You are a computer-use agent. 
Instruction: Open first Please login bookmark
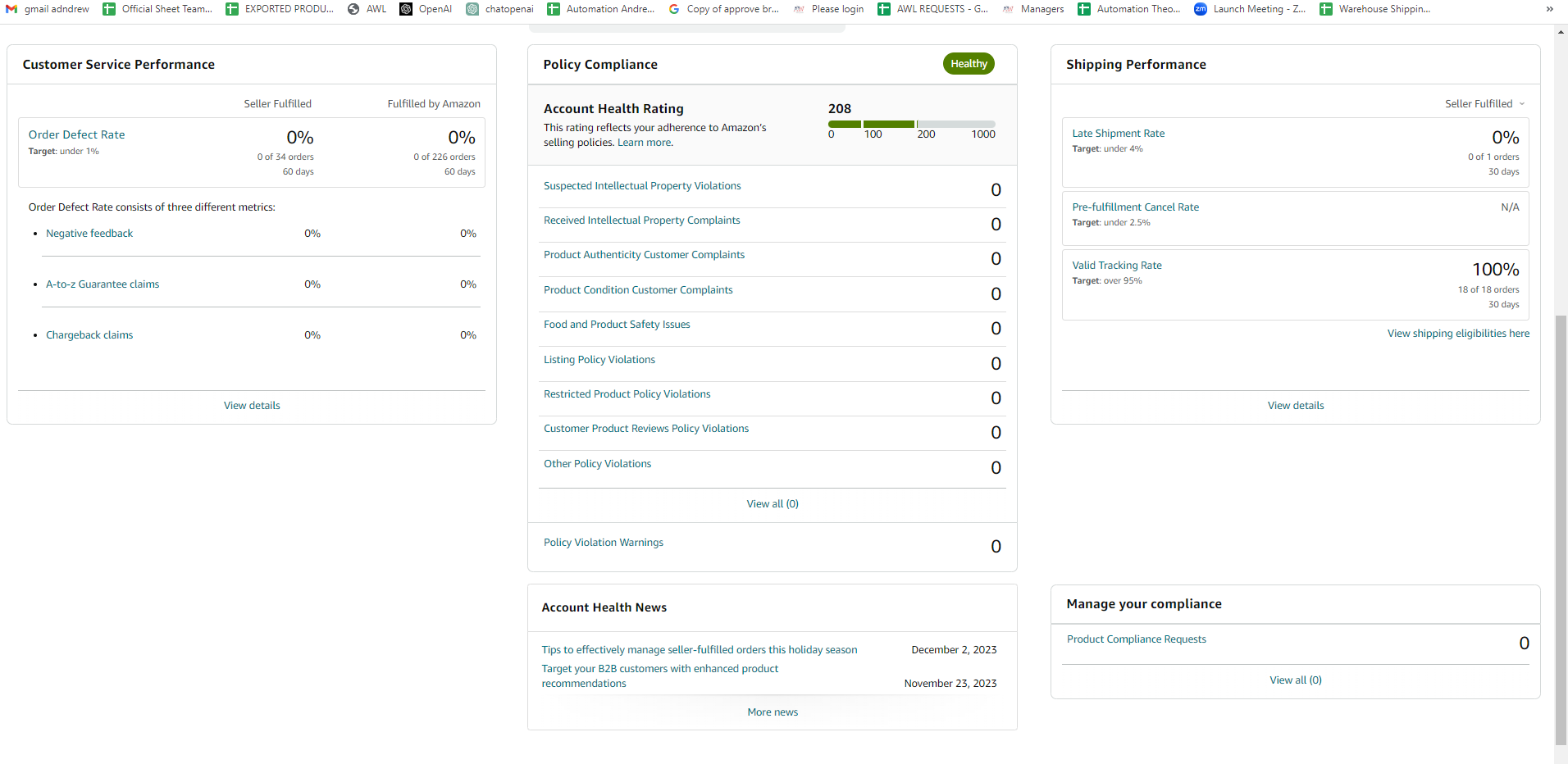click(828, 9)
